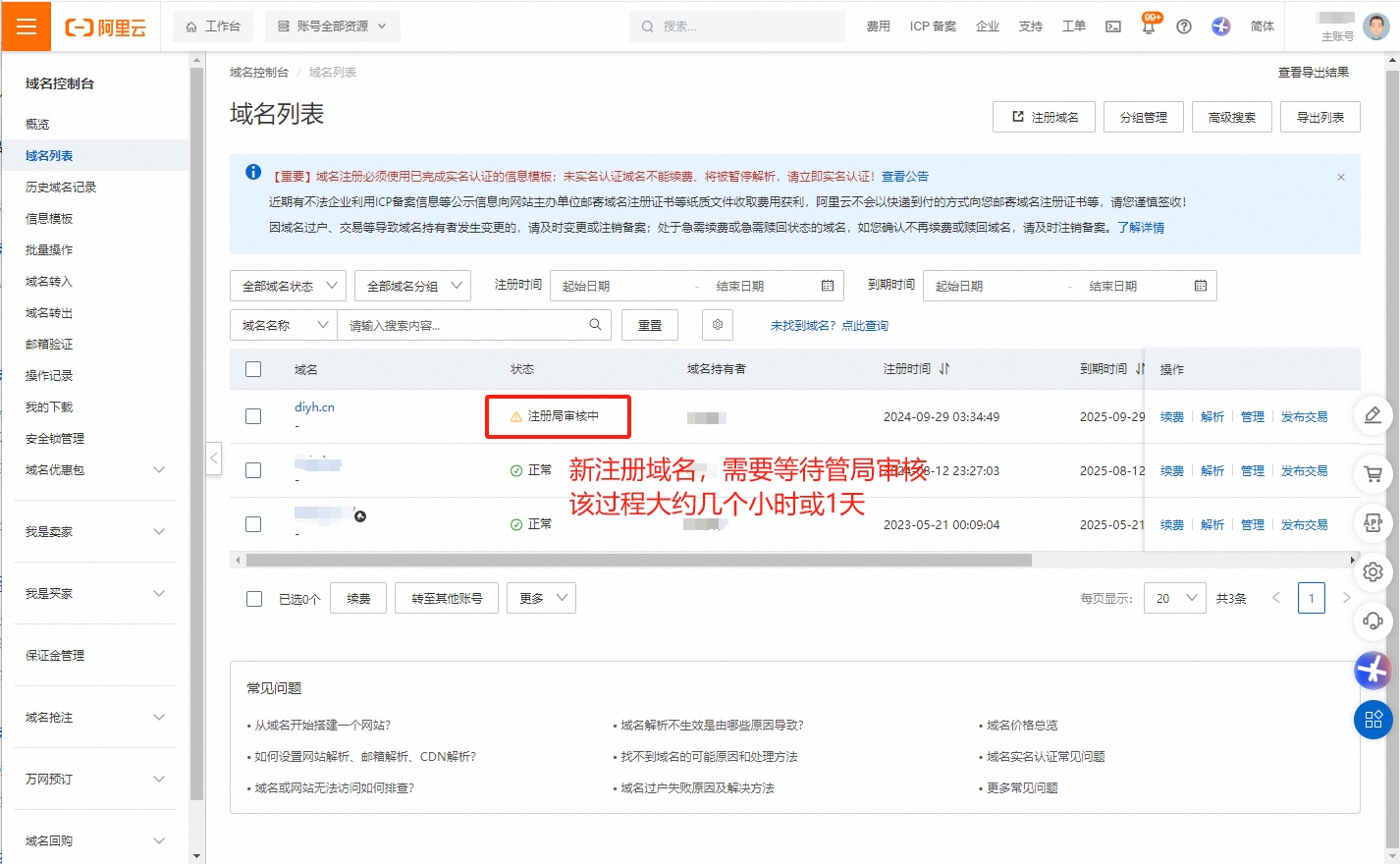This screenshot has width=1400, height=864.
Task: Open the headset customer support icon
Action: coord(1373,621)
